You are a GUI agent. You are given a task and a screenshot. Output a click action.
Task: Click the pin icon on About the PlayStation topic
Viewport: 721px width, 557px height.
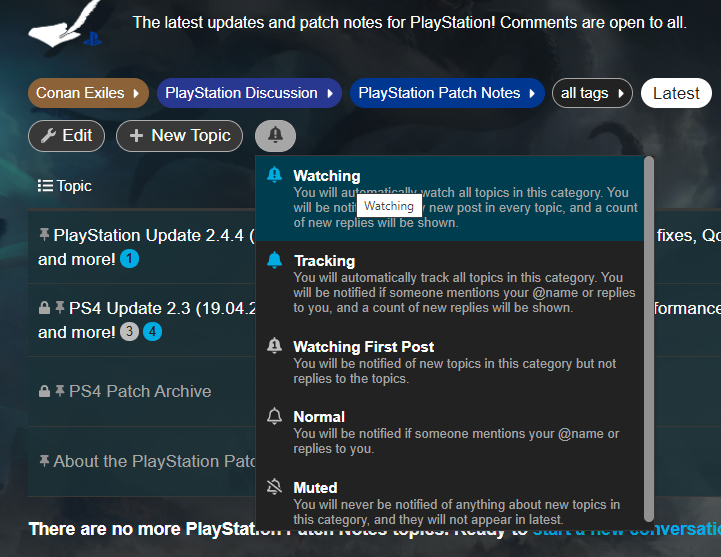tap(44, 460)
